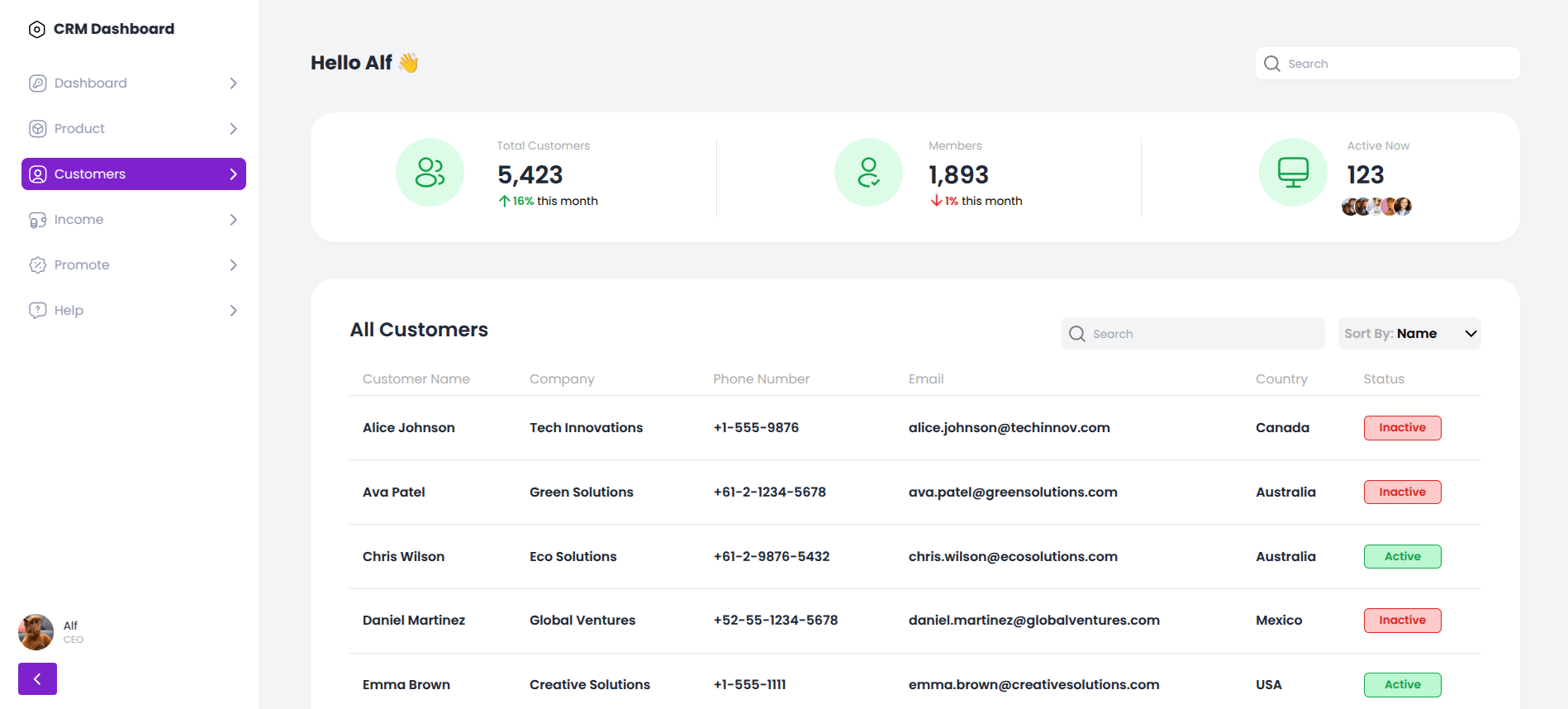Click the Tech Innovations company cell
This screenshot has height=709, width=1568.
click(587, 428)
